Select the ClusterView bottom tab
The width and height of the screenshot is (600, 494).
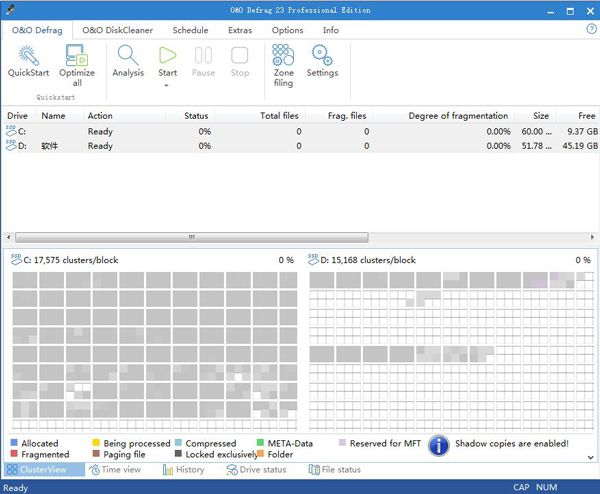pyautogui.click(x=44, y=470)
